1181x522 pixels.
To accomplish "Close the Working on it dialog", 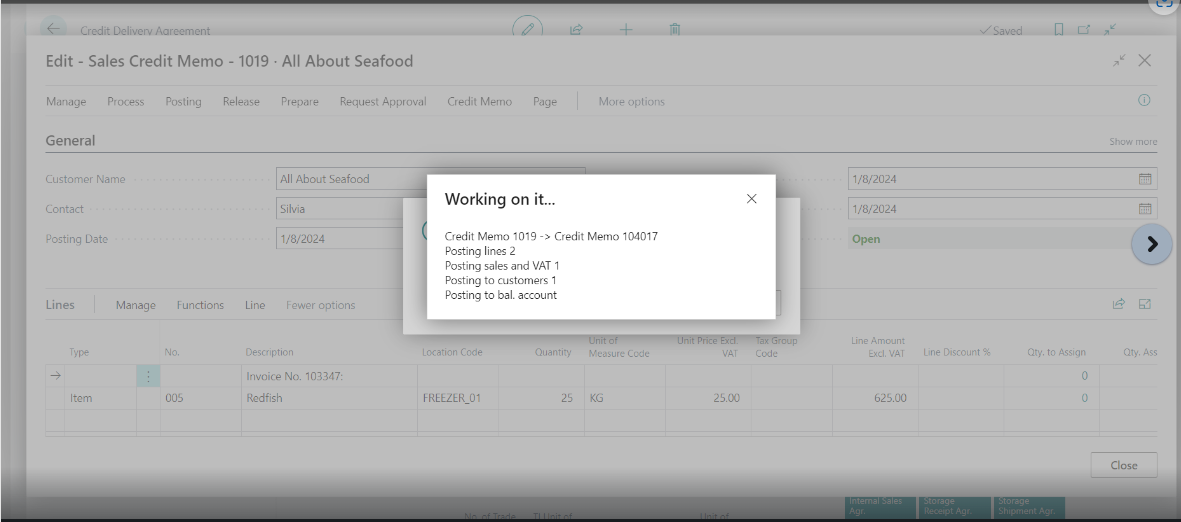I will (751, 199).
